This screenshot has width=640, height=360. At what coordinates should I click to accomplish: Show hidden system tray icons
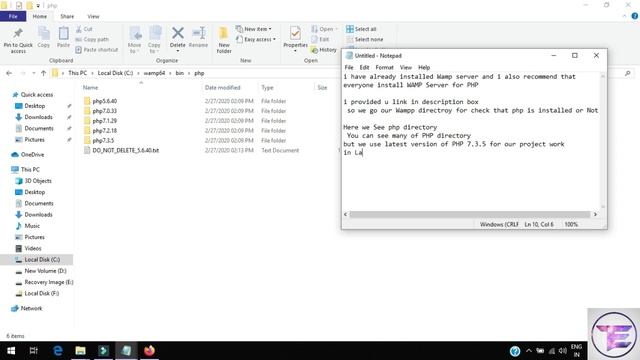coord(529,351)
